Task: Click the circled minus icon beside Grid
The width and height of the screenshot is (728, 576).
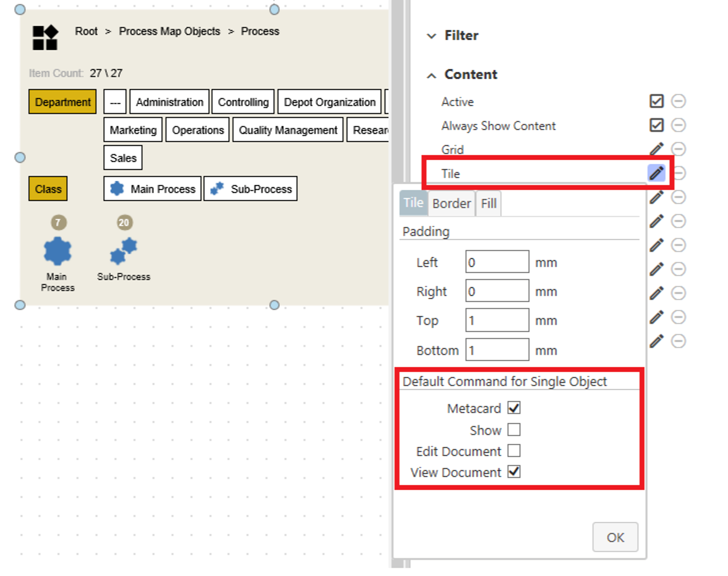Action: coord(678,149)
